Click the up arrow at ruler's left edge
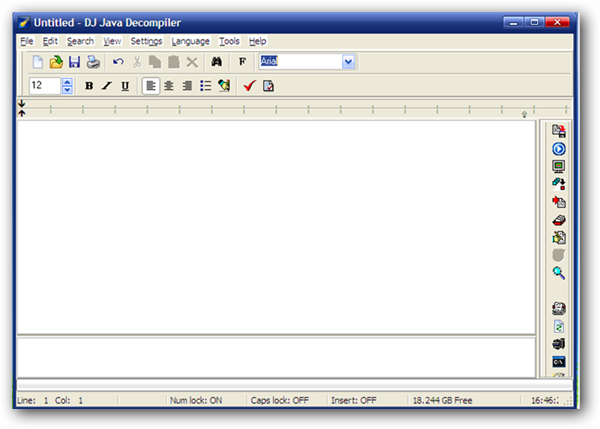 click(x=22, y=113)
